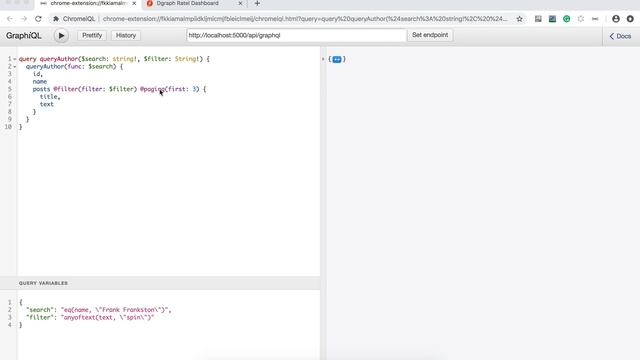
Task: Click the 'name' field in the query
Action: coord(40,82)
